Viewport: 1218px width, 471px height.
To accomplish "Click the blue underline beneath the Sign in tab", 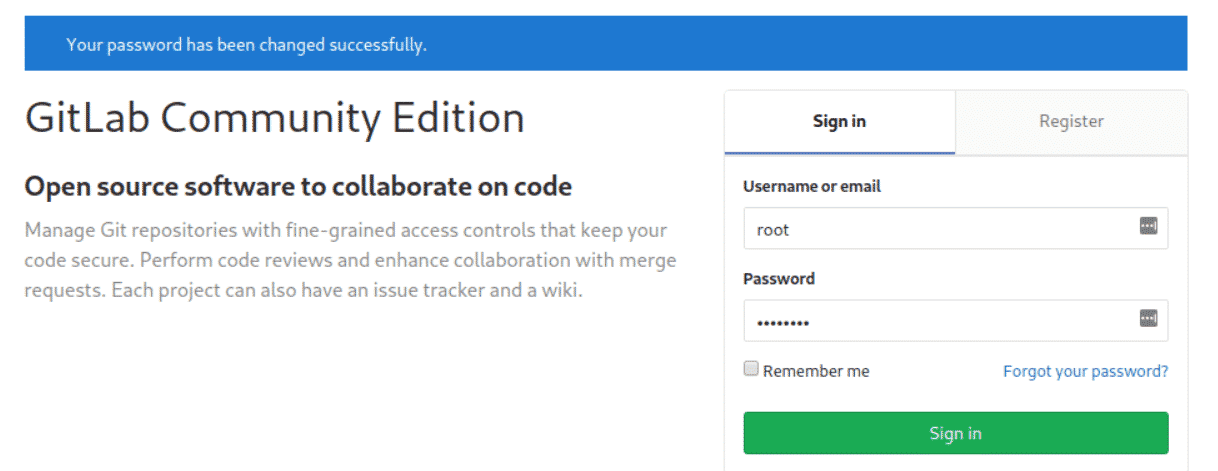I will [839, 153].
